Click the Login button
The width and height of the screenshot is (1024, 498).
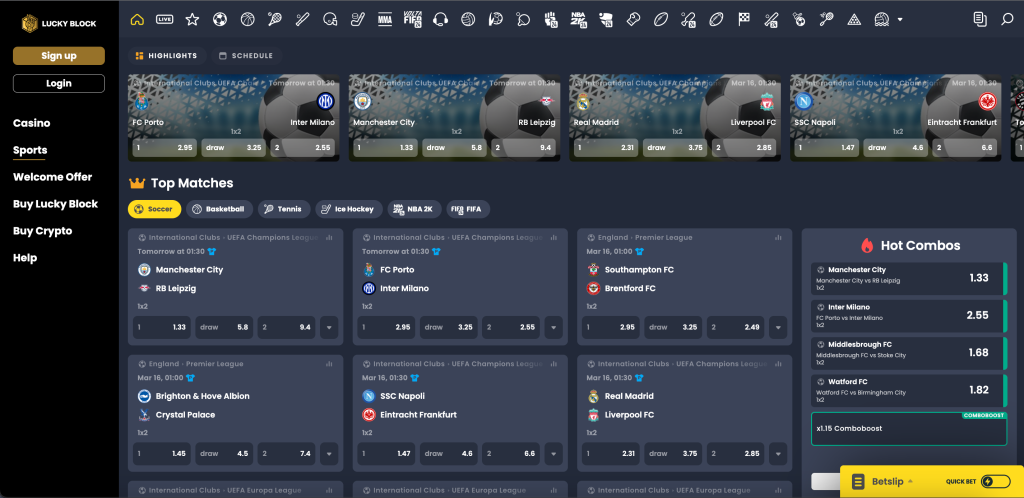coord(59,84)
